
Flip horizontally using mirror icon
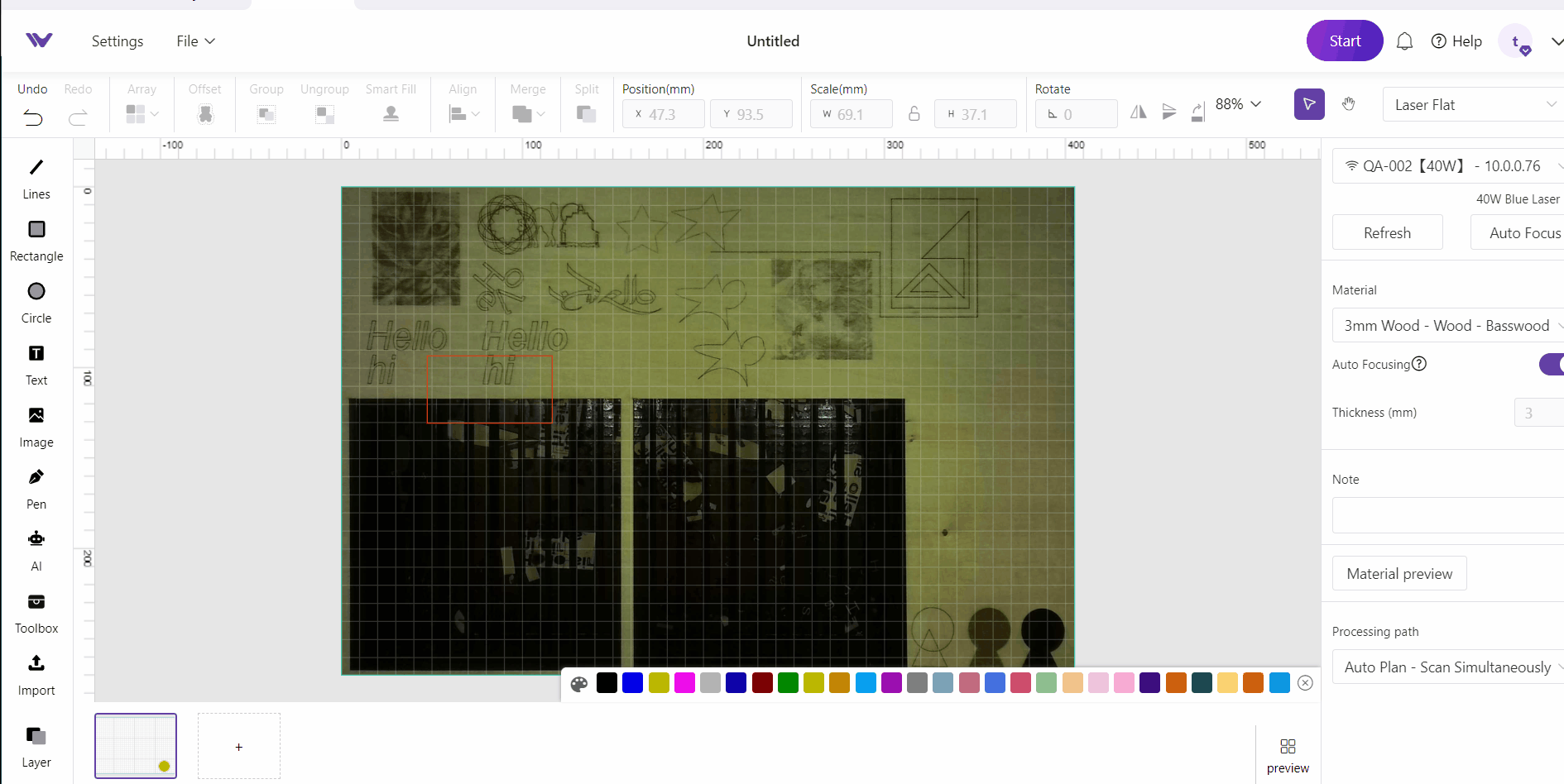click(1139, 112)
